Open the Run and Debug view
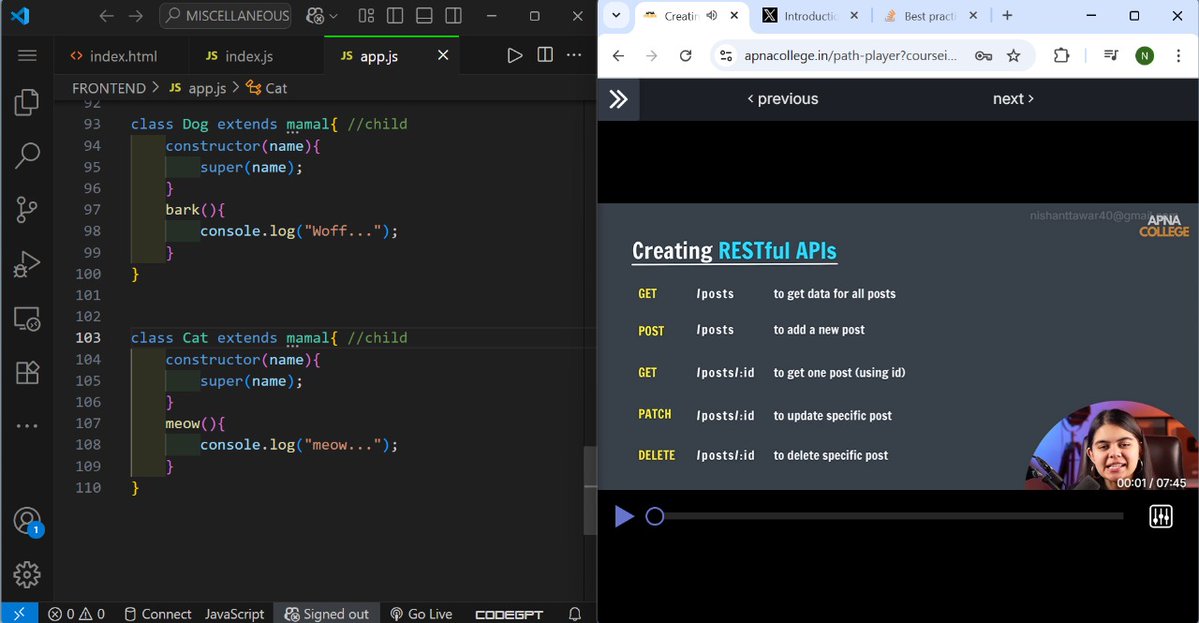The width and height of the screenshot is (1199, 623). click(x=27, y=264)
